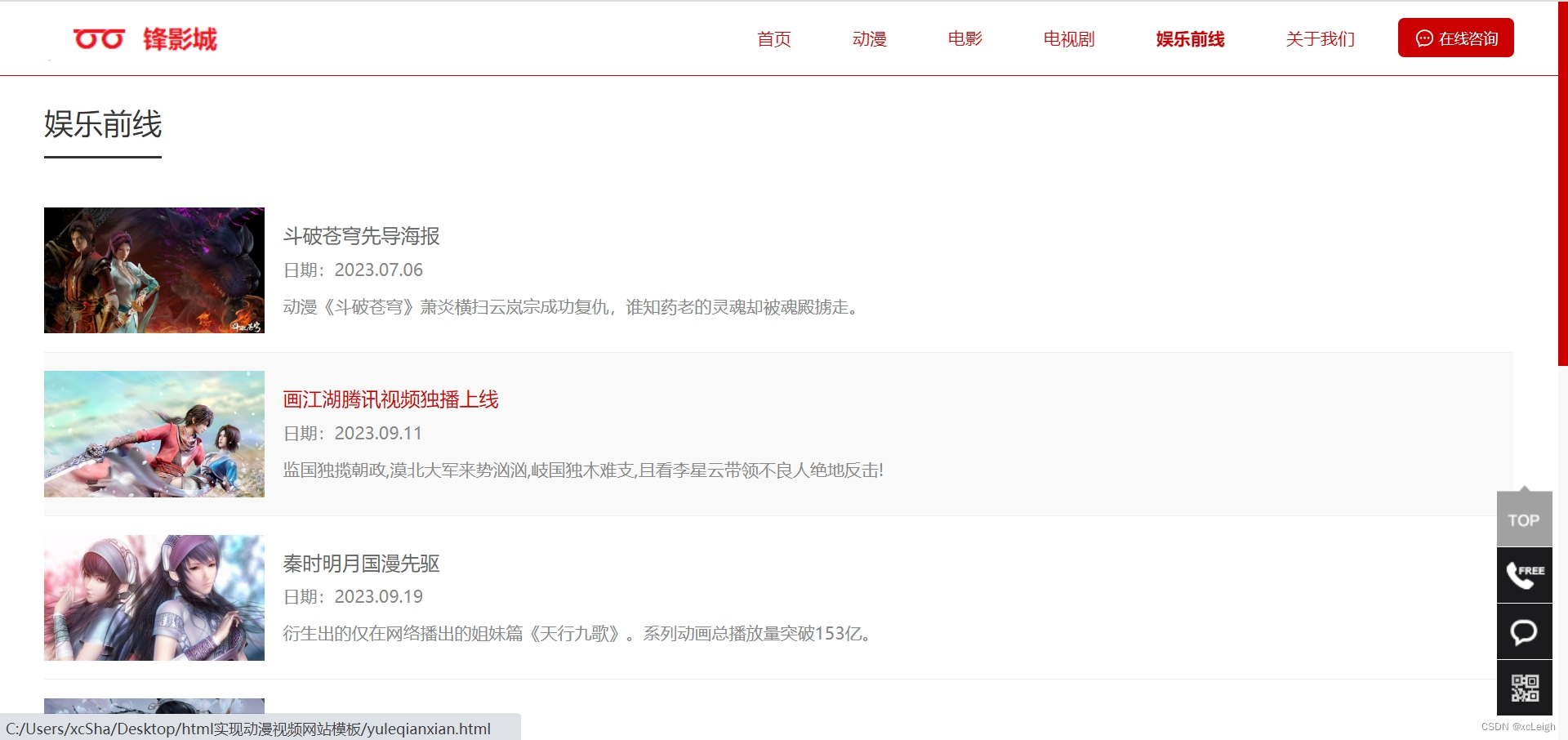Click the 在线咨询 button
The height and width of the screenshot is (740, 1568).
[1455, 38]
